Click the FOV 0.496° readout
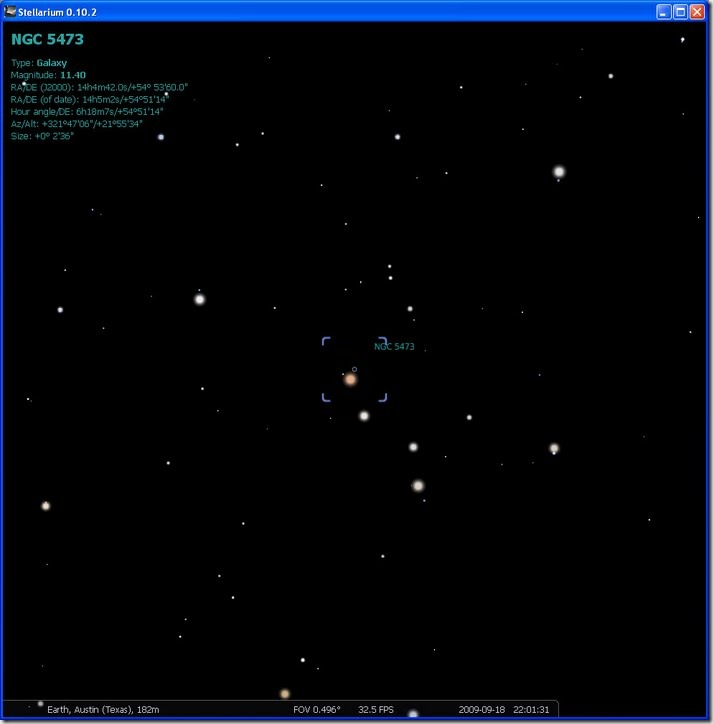 [x=316, y=709]
